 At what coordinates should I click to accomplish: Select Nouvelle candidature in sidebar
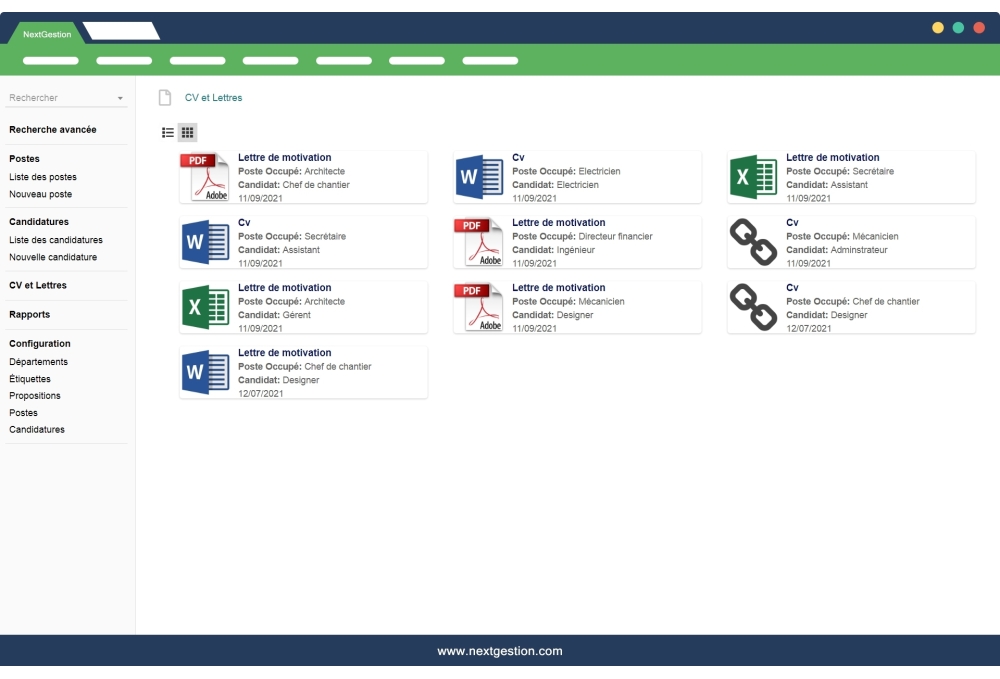pos(53,257)
